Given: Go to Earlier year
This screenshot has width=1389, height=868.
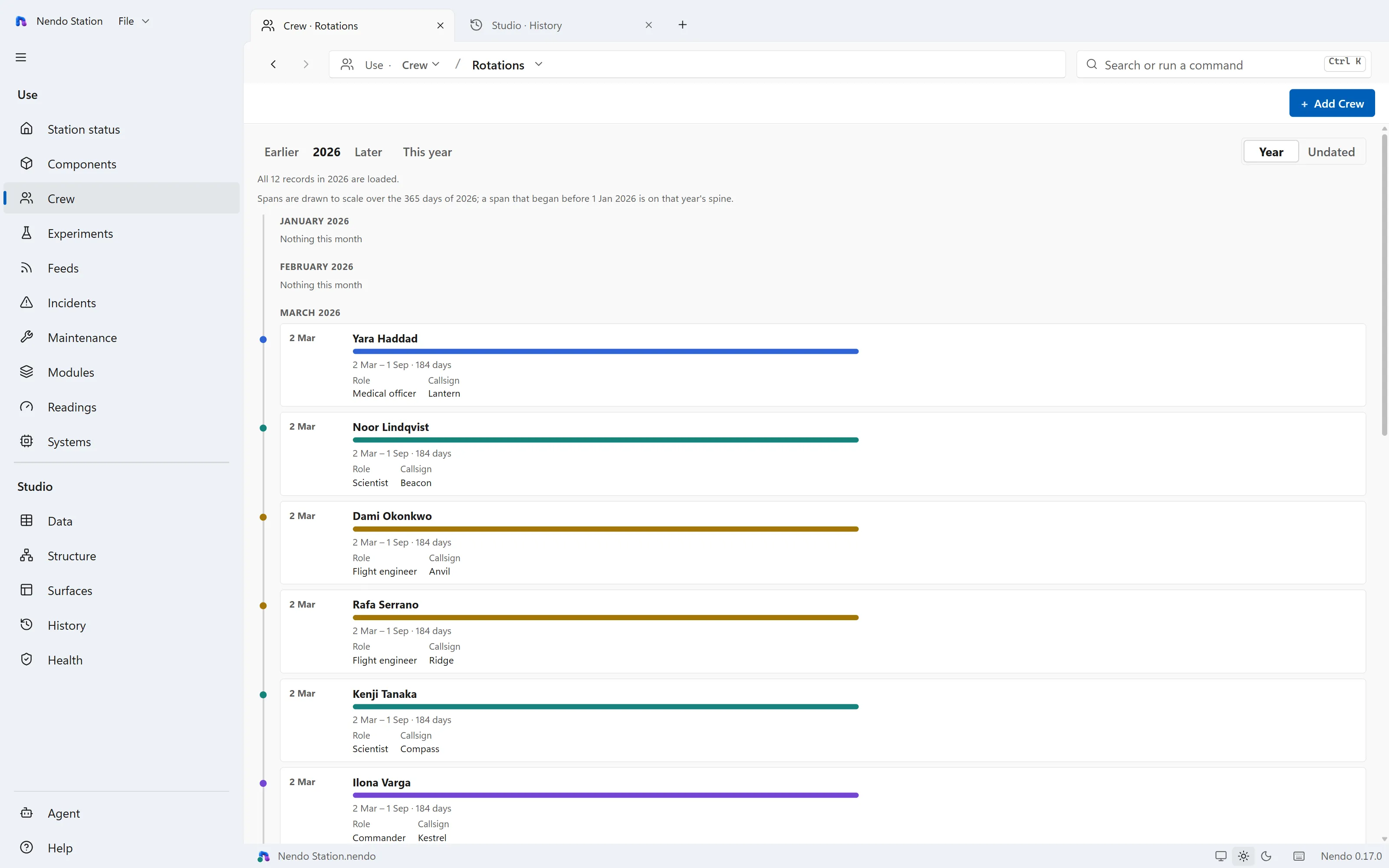Looking at the screenshot, I should coord(281,152).
